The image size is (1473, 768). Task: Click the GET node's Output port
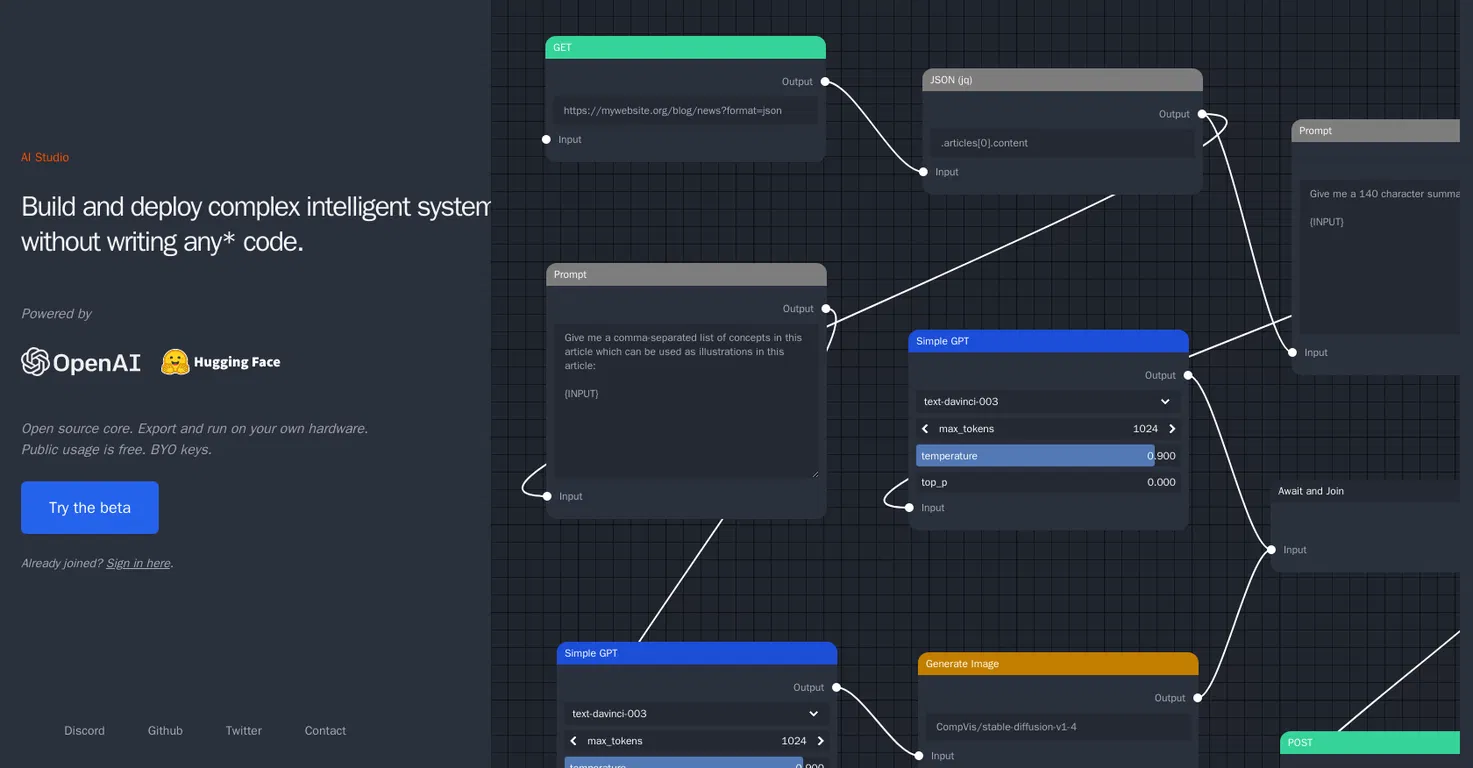pyautogui.click(x=825, y=82)
